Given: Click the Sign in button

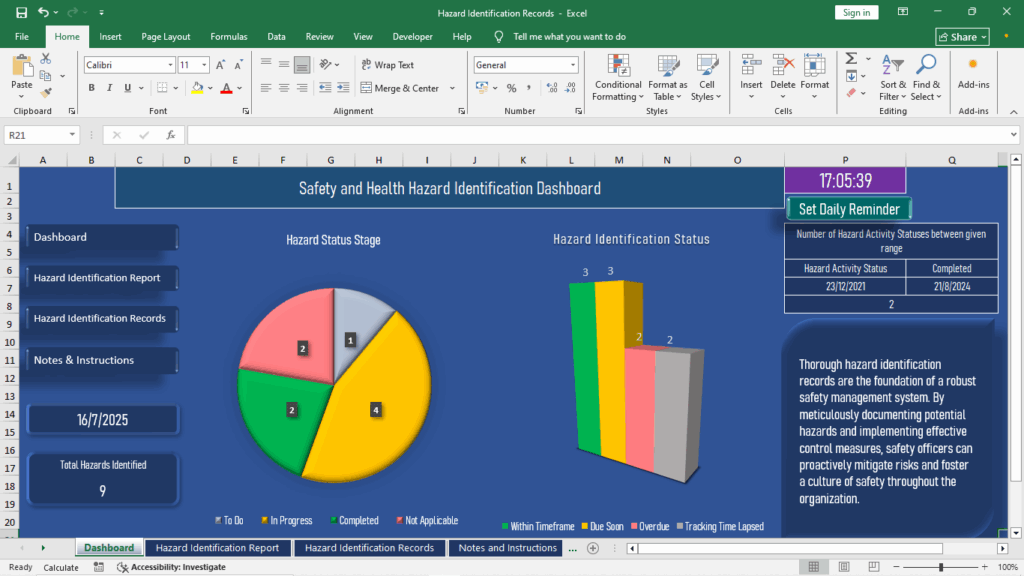Looking at the screenshot, I should tap(857, 12).
